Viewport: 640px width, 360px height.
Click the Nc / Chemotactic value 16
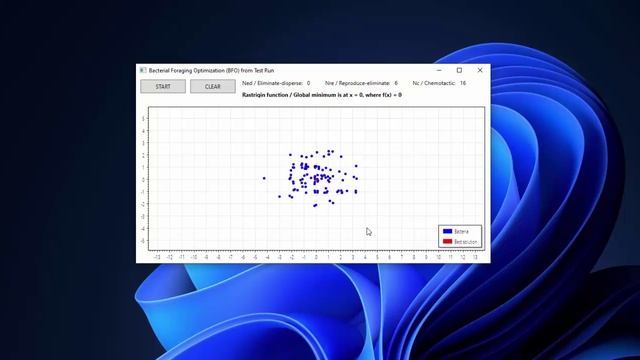462,83
